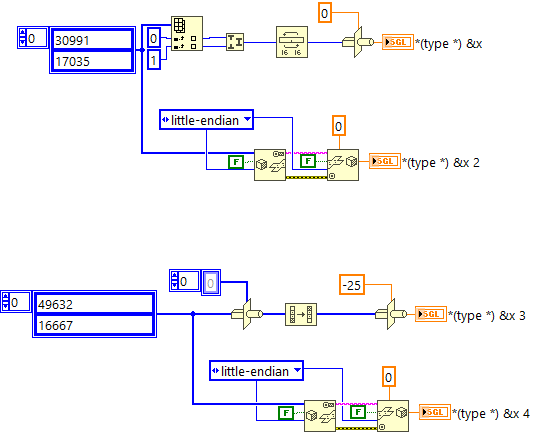Click the SGL indicator labeled *(type *) &x 2
546x447 pixels.
(x=385, y=161)
